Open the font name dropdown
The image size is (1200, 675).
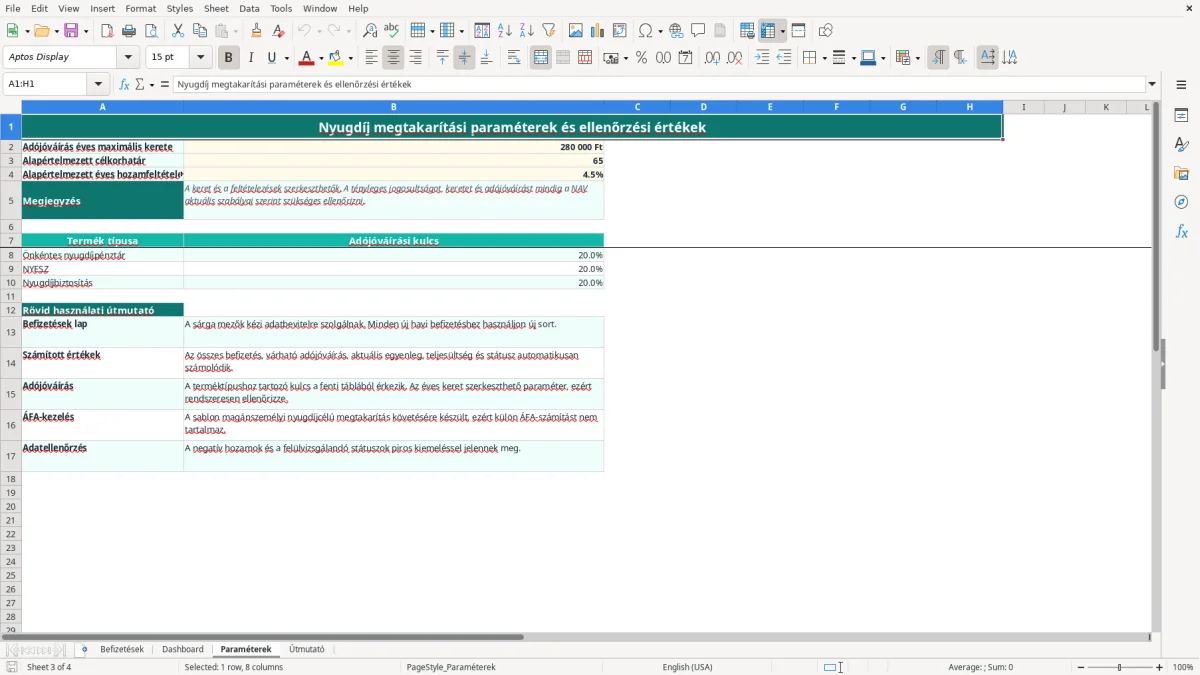128,57
